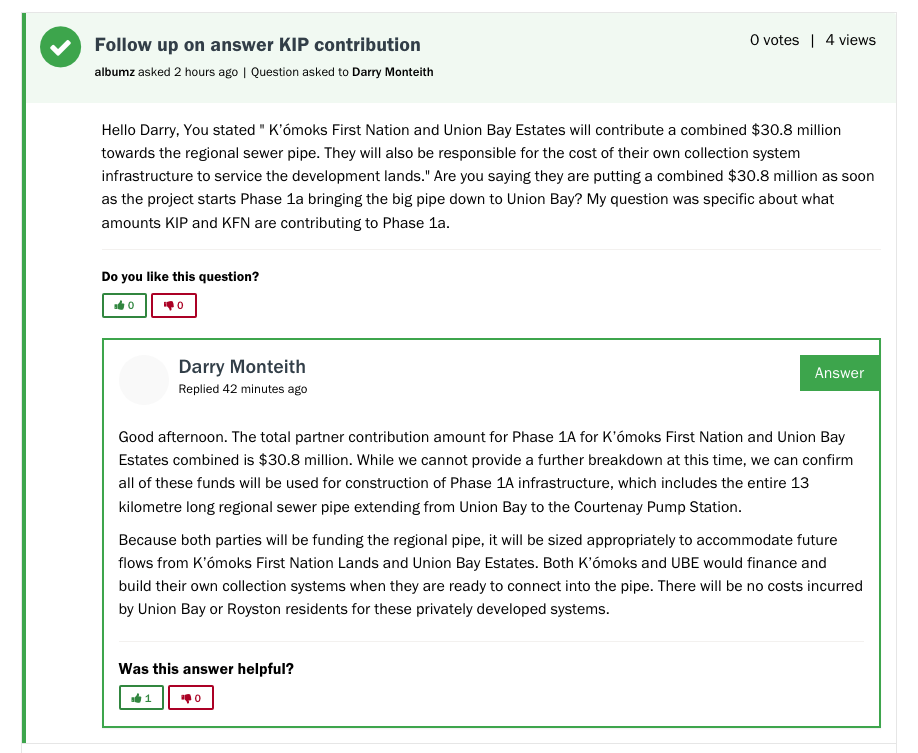Image resolution: width=918 pixels, height=753 pixels.
Task: Click Darry Monteith's round avatar
Action: tap(144, 380)
